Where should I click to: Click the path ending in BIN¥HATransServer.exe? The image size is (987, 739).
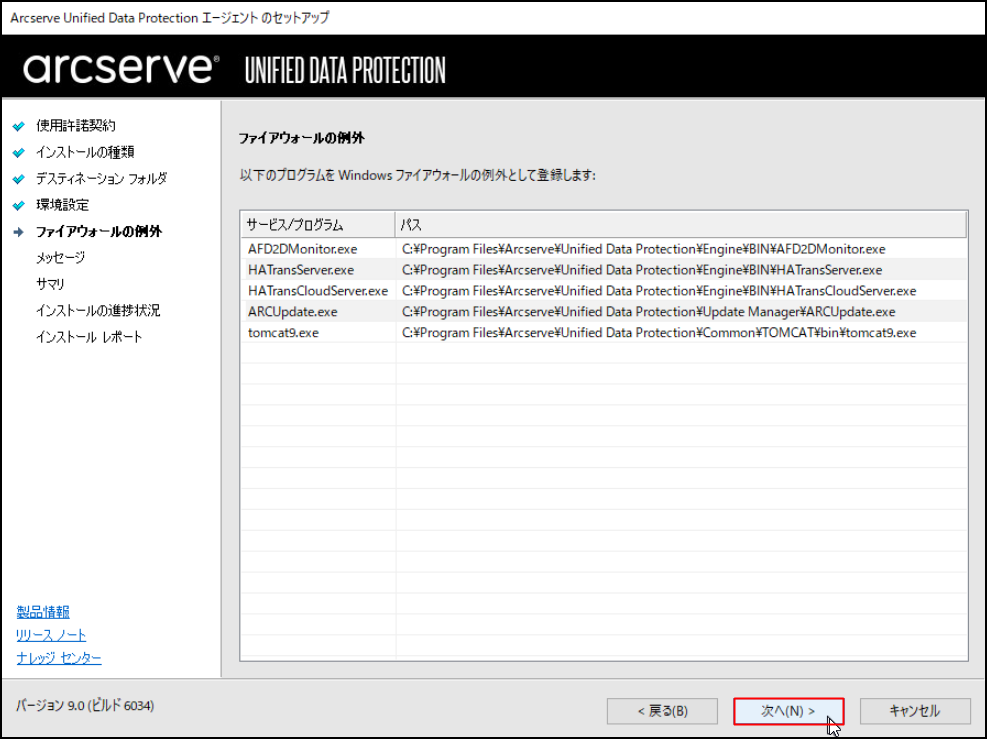pos(642,270)
